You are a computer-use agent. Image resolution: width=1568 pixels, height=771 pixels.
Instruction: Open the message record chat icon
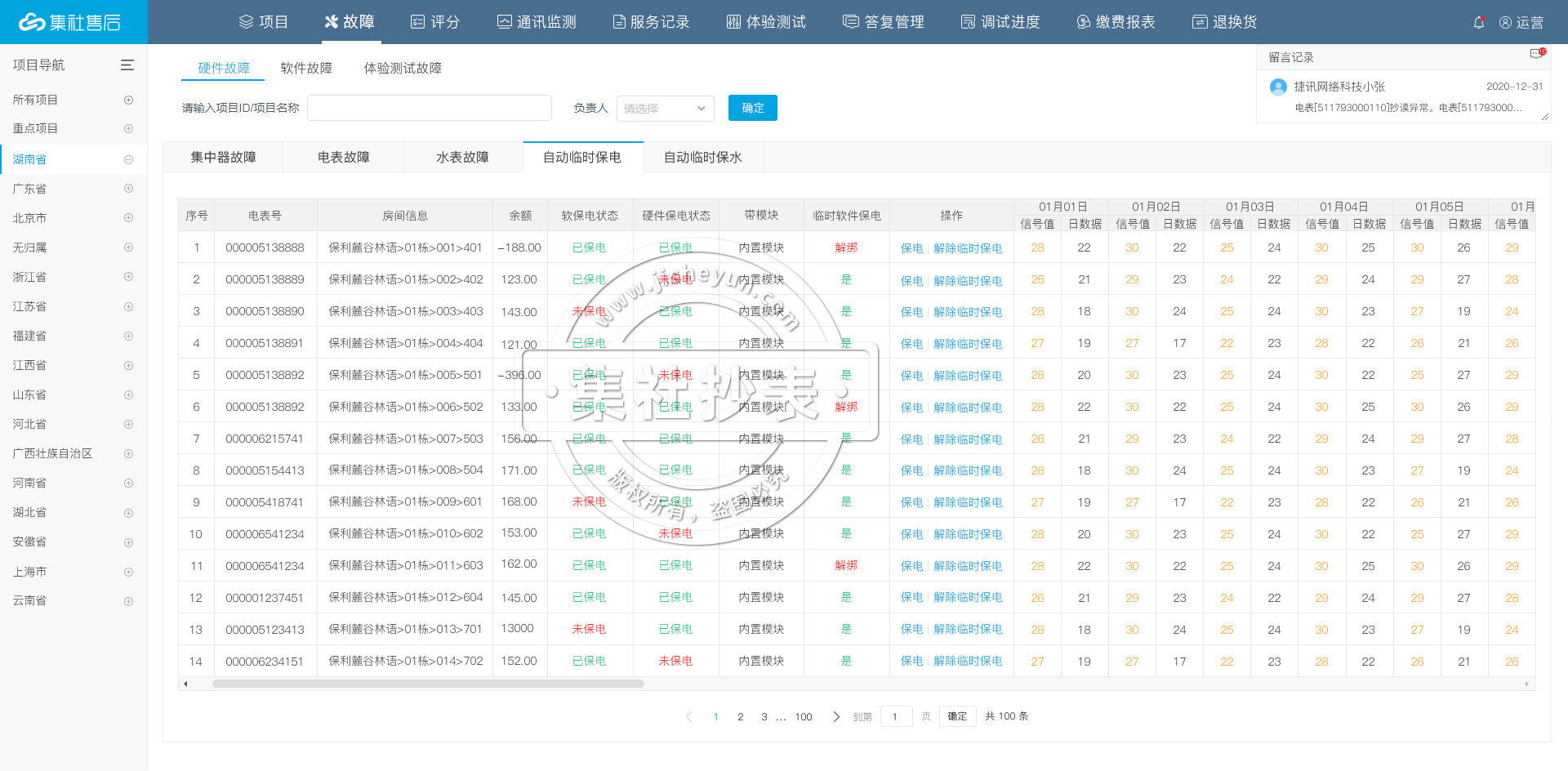point(1536,55)
